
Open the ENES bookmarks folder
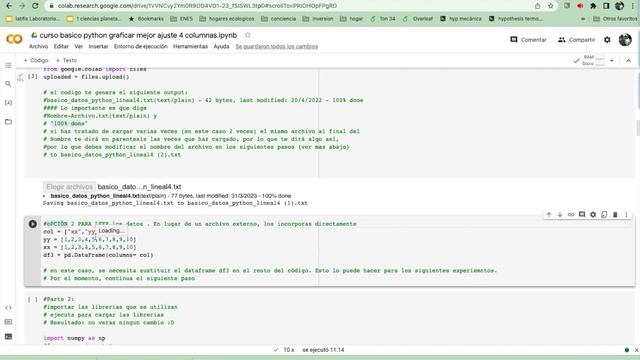pos(181,19)
